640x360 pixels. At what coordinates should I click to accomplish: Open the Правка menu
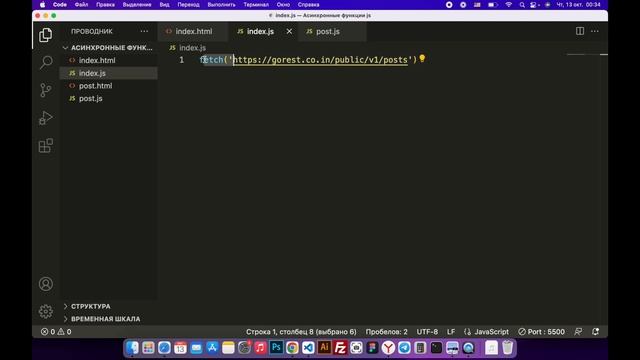tap(105, 5)
